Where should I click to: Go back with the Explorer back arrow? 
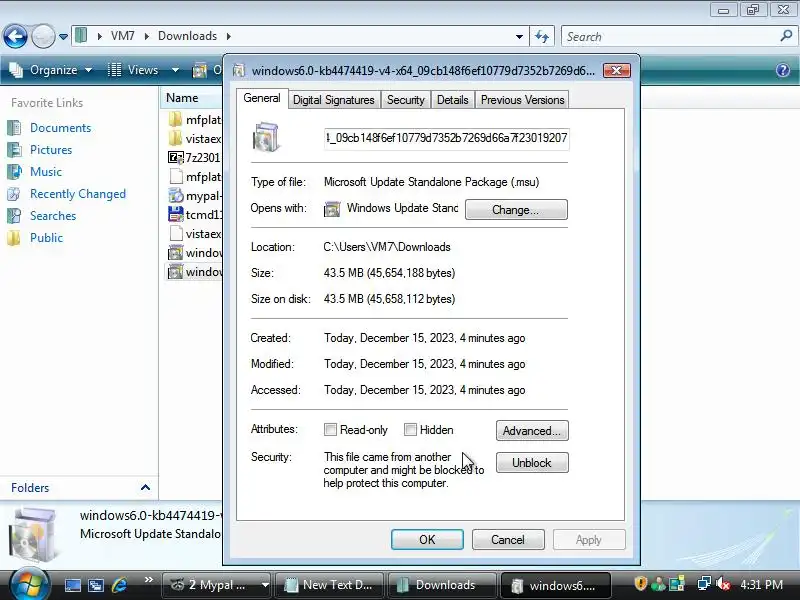[15, 36]
